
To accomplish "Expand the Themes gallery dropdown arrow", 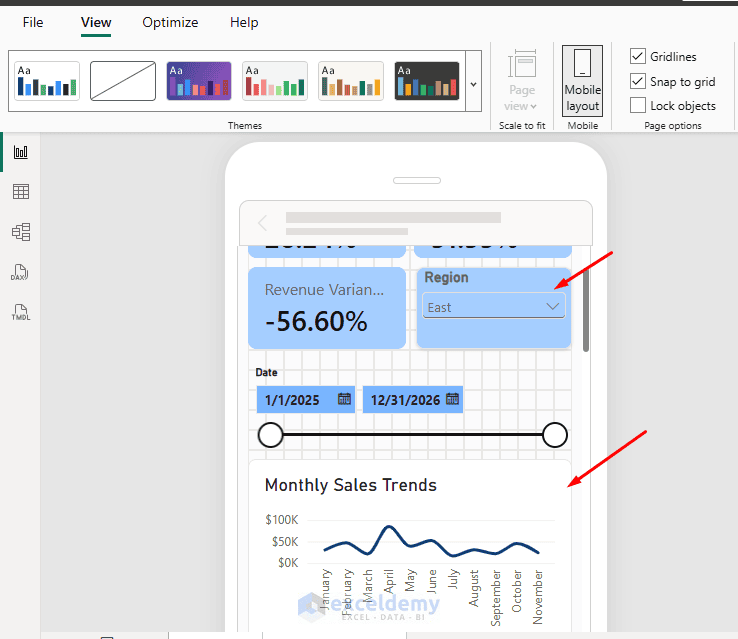I will [x=473, y=81].
